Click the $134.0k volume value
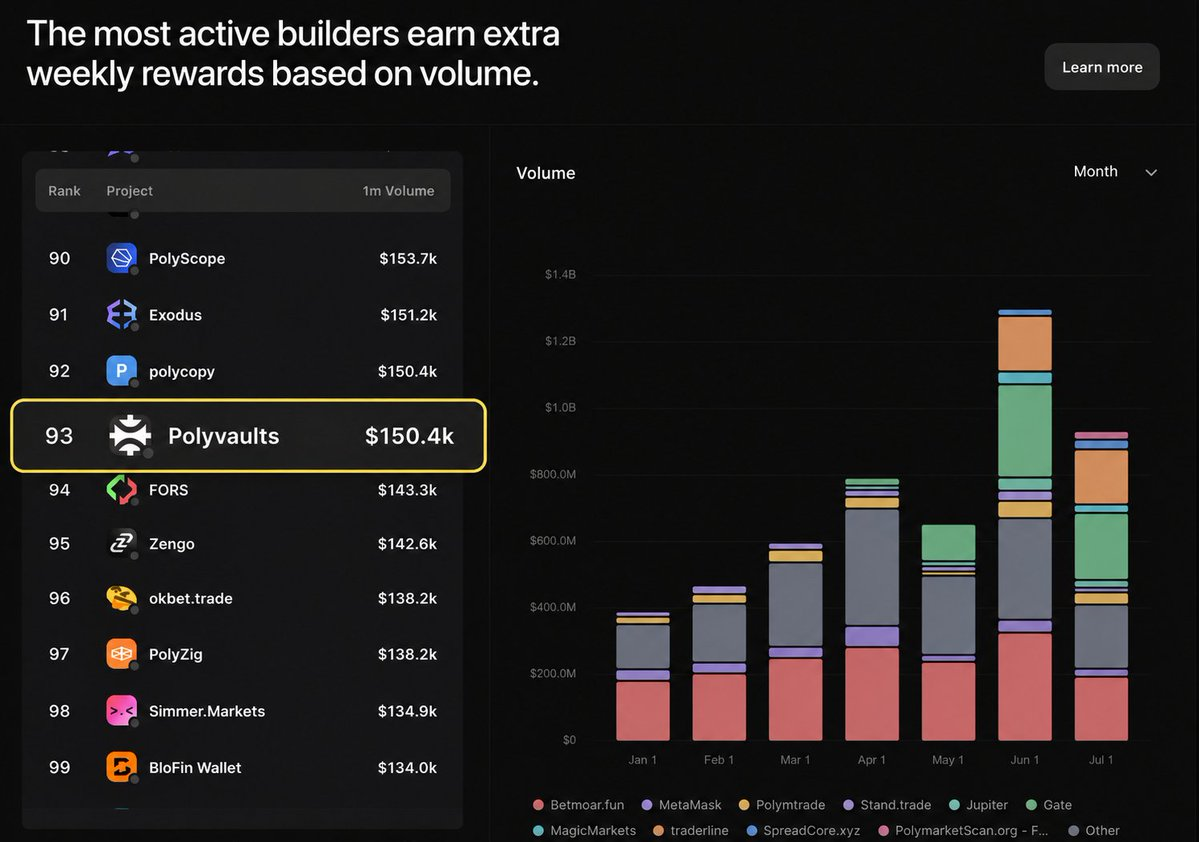The image size is (1199, 842). [408, 768]
